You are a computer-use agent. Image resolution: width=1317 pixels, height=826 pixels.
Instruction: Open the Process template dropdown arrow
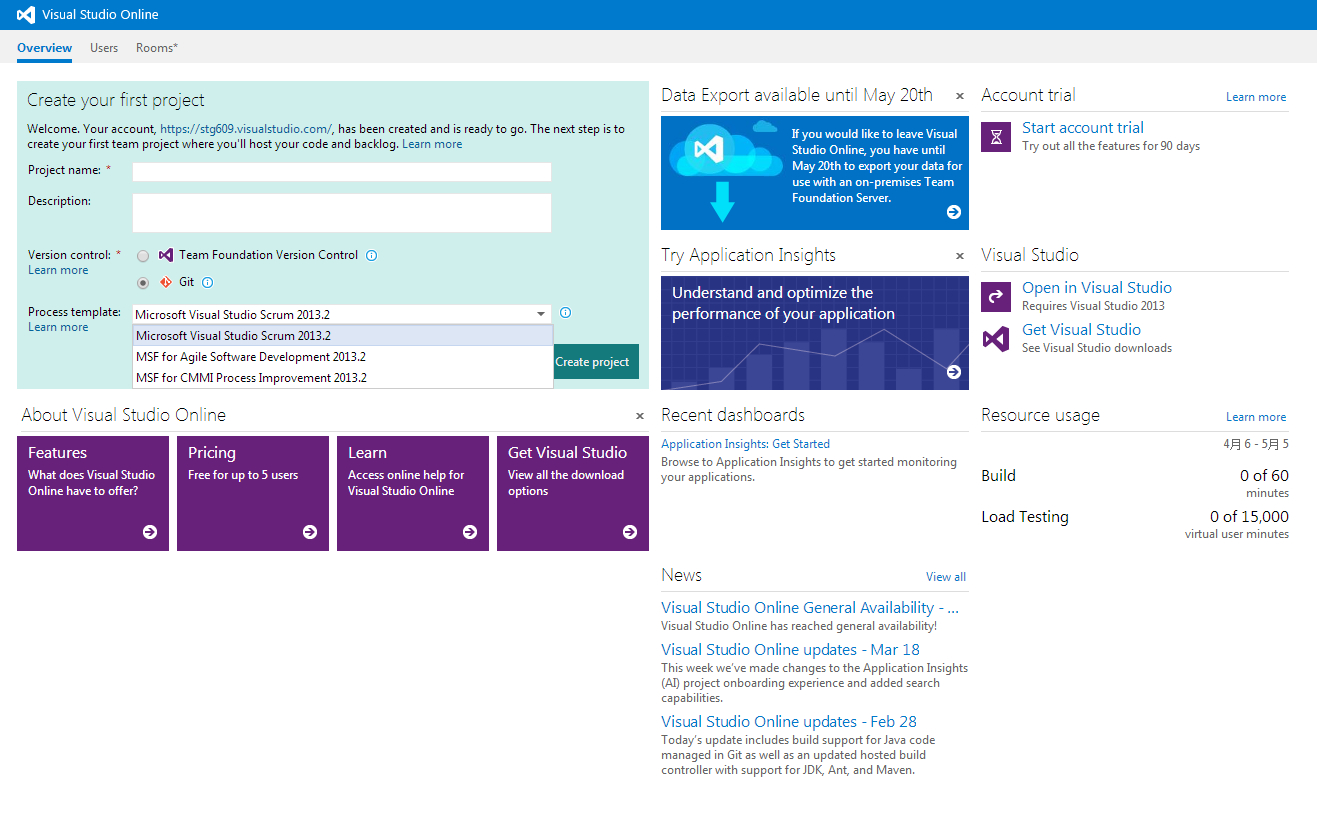click(x=541, y=314)
